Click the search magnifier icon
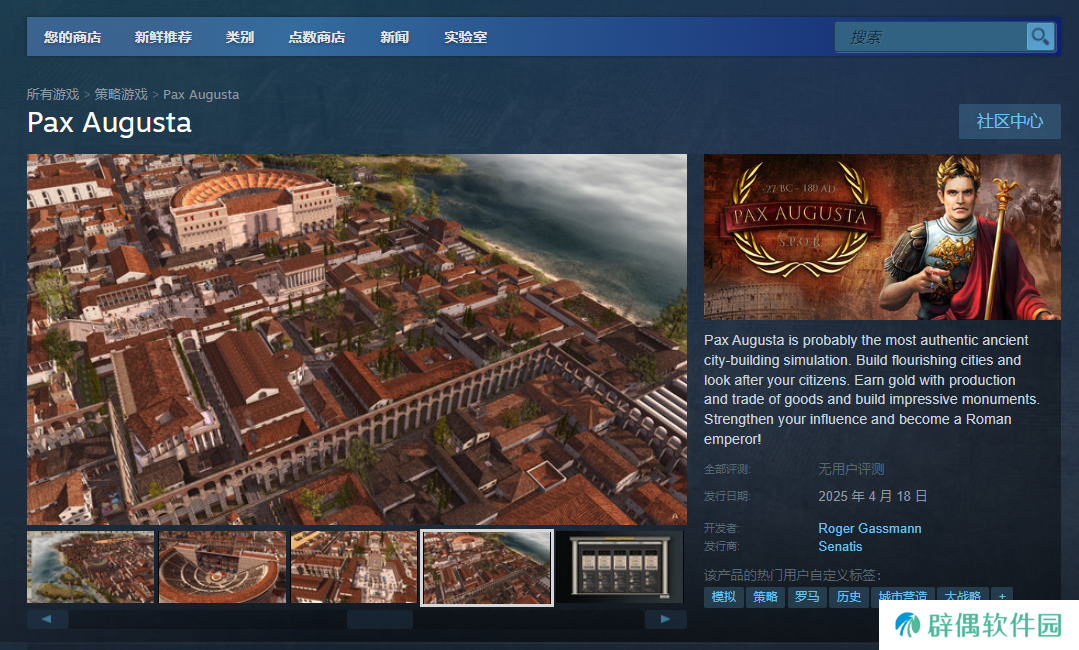 (x=1040, y=37)
